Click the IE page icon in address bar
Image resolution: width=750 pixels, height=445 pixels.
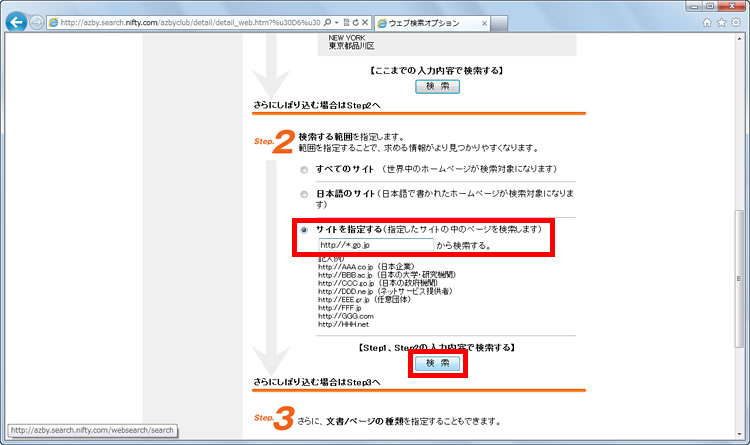54,22
